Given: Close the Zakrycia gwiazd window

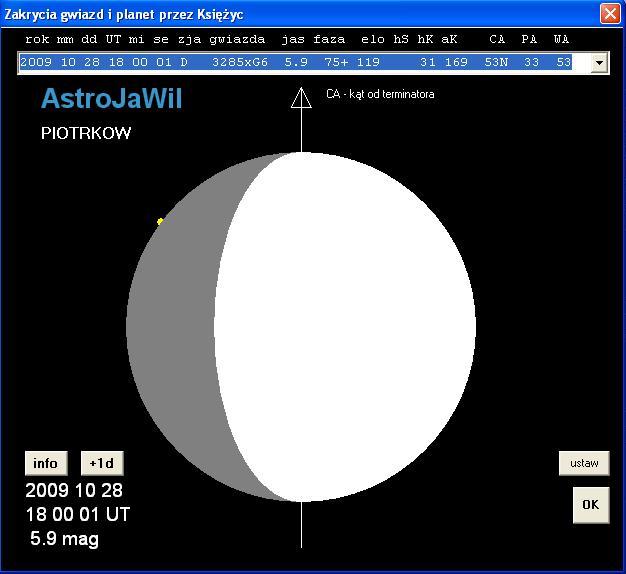Looking at the screenshot, I should click(x=610, y=14).
